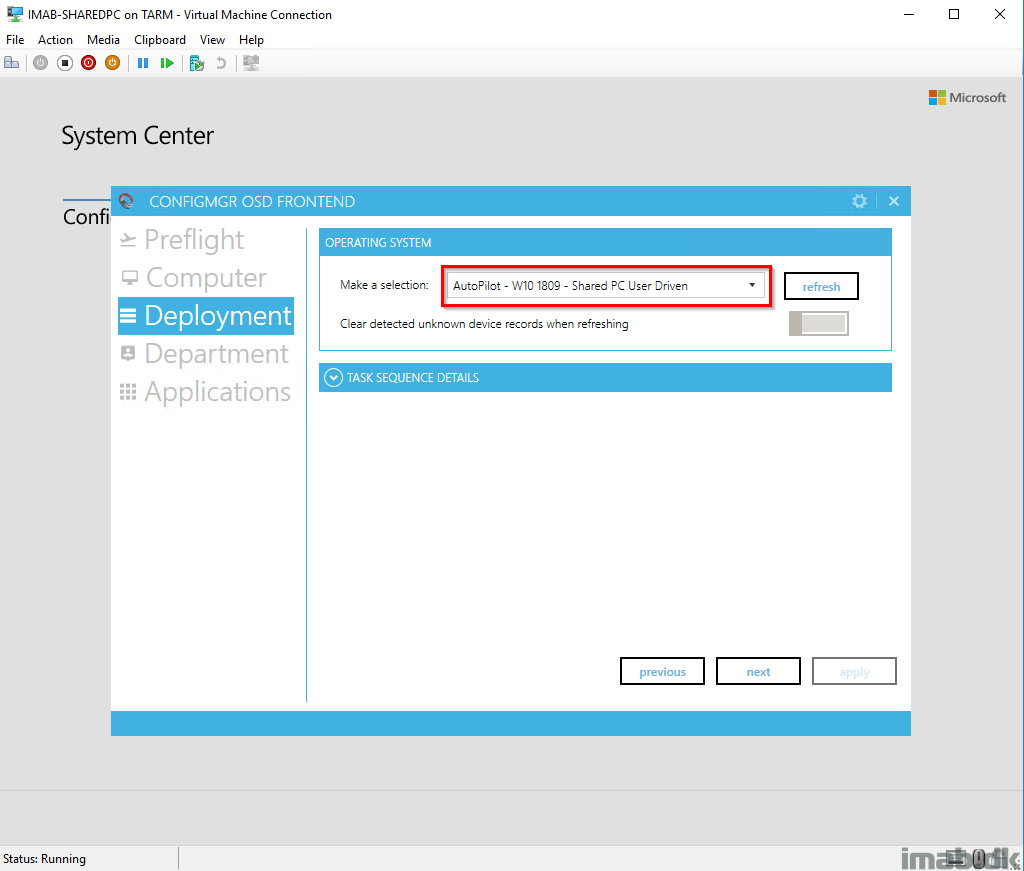The image size is (1024, 871).
Task: Pause the virtual machine
Action: point(143,63)
